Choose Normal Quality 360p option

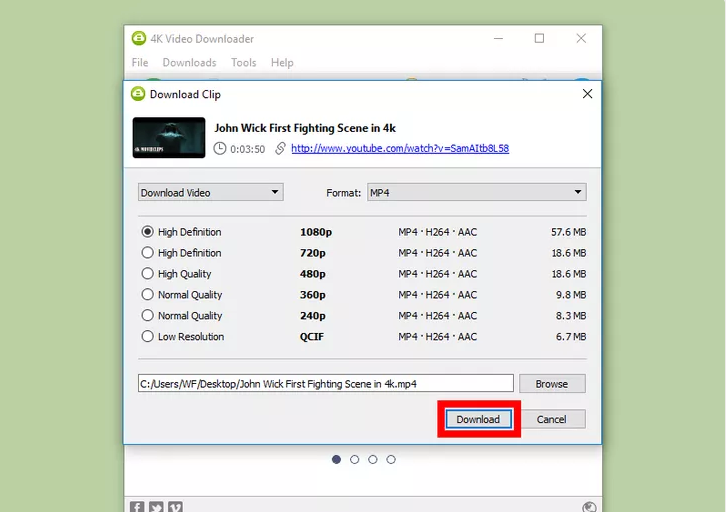[x=147, y=294]
